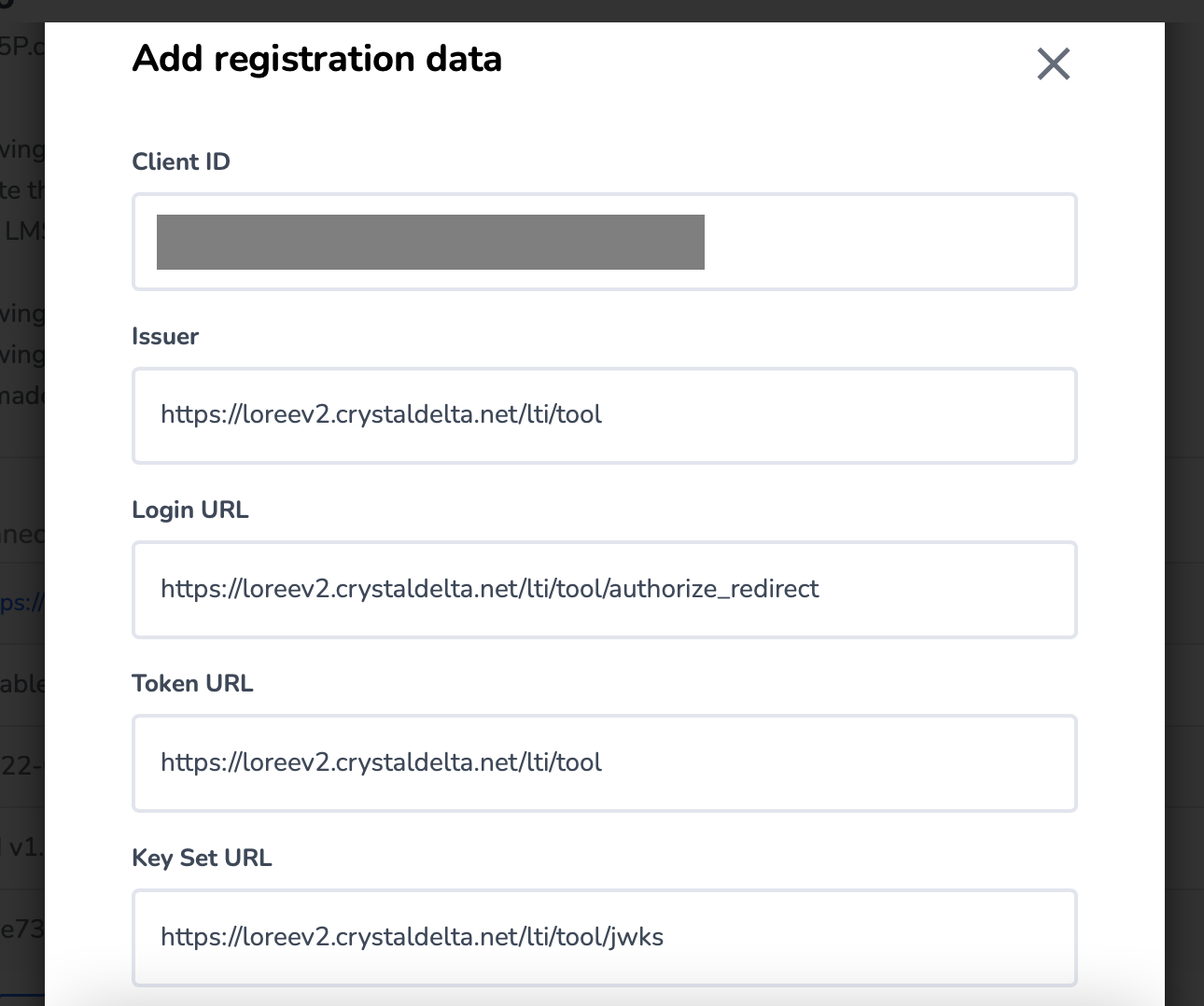The height and width of the screenshot is (1006, 1204).
Task: Click the Token URL lti/tool text
Action: pyautogui.click(x=381, y=762)
